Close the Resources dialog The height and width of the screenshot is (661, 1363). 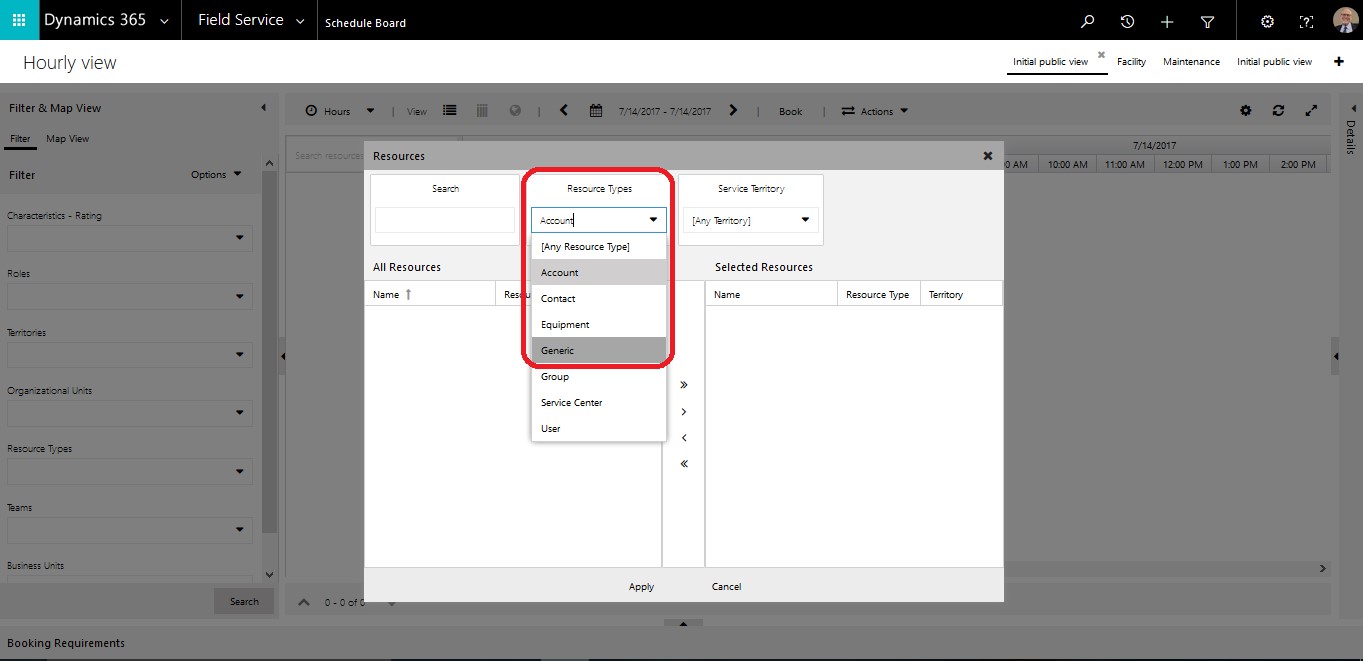(x=988, y=156)
